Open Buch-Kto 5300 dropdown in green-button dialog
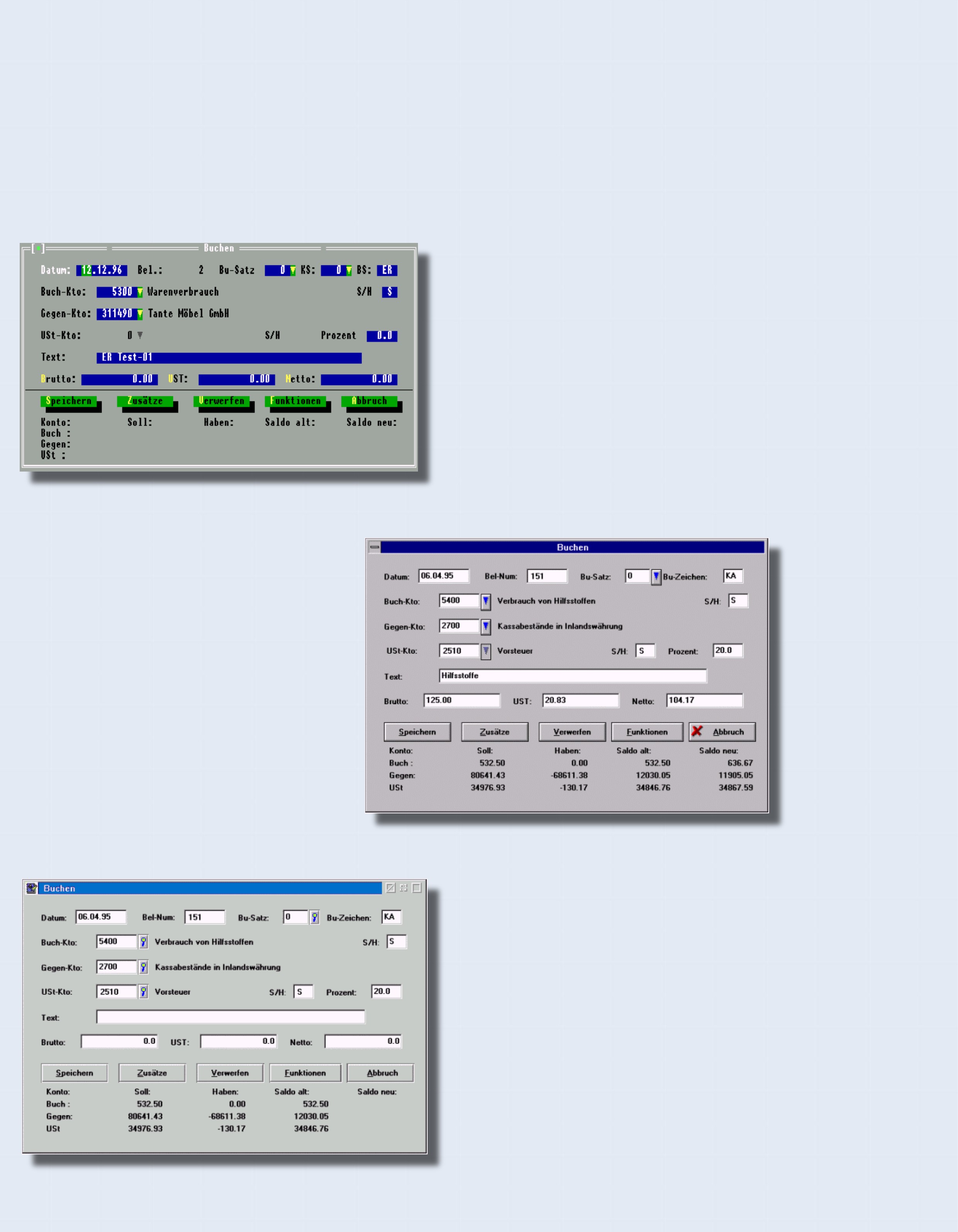This screenshot has height=1232, width=958. click(x=140, y=292)
